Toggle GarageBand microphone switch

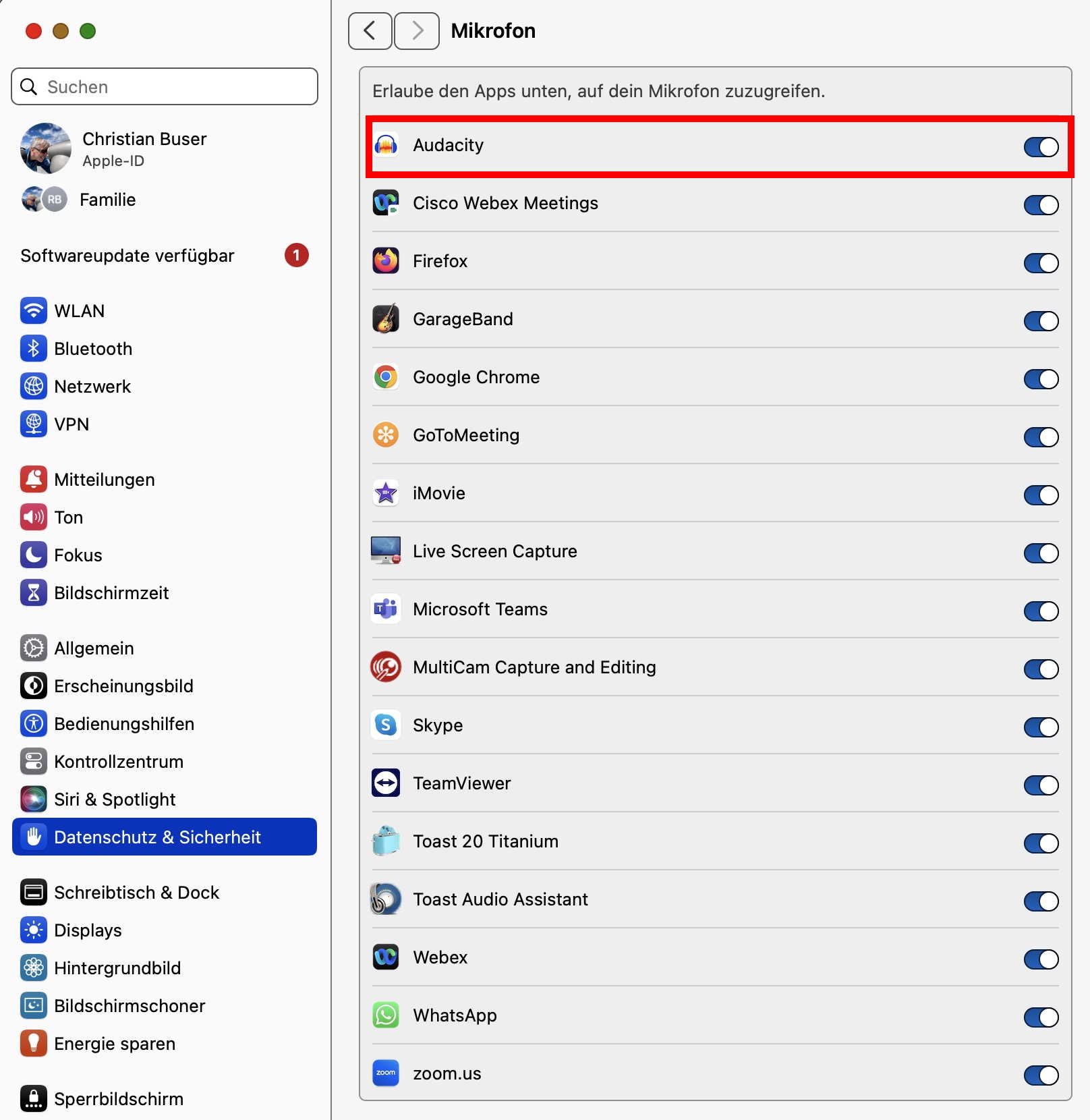pyautogui.click(x=1041, y=320)
